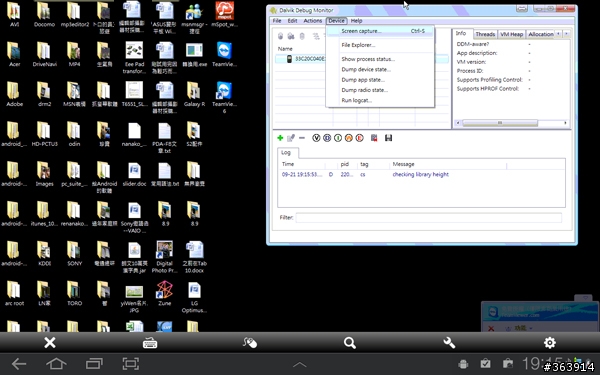Open the Help menu
The image size is (600, 375).
click(x=356, y=21)
